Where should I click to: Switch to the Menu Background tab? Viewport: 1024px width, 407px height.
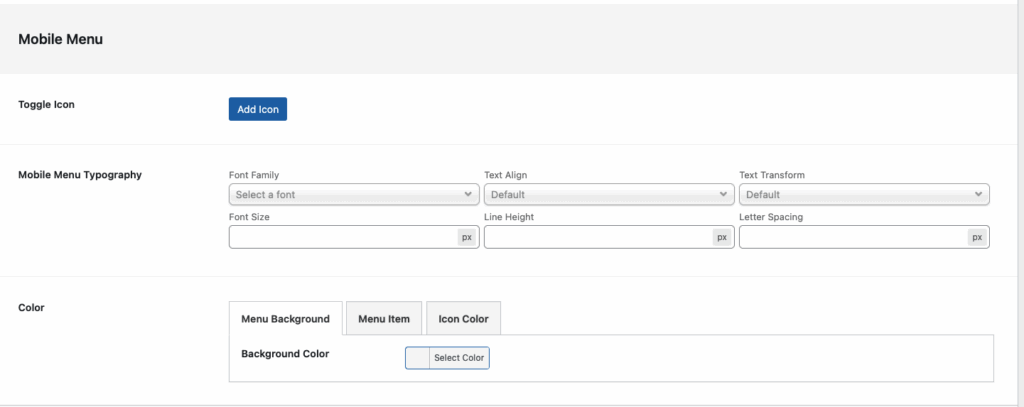(285, 319)
